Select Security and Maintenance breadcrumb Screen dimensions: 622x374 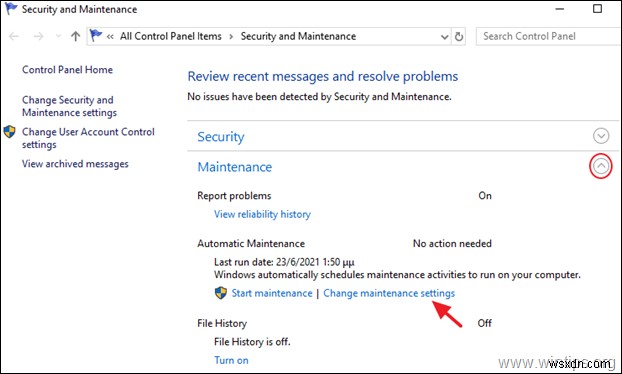[298, 36]
